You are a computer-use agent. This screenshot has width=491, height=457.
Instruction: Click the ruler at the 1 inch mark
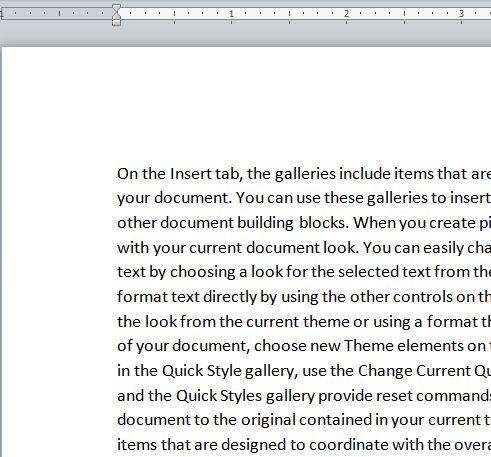tap(231, 14)
